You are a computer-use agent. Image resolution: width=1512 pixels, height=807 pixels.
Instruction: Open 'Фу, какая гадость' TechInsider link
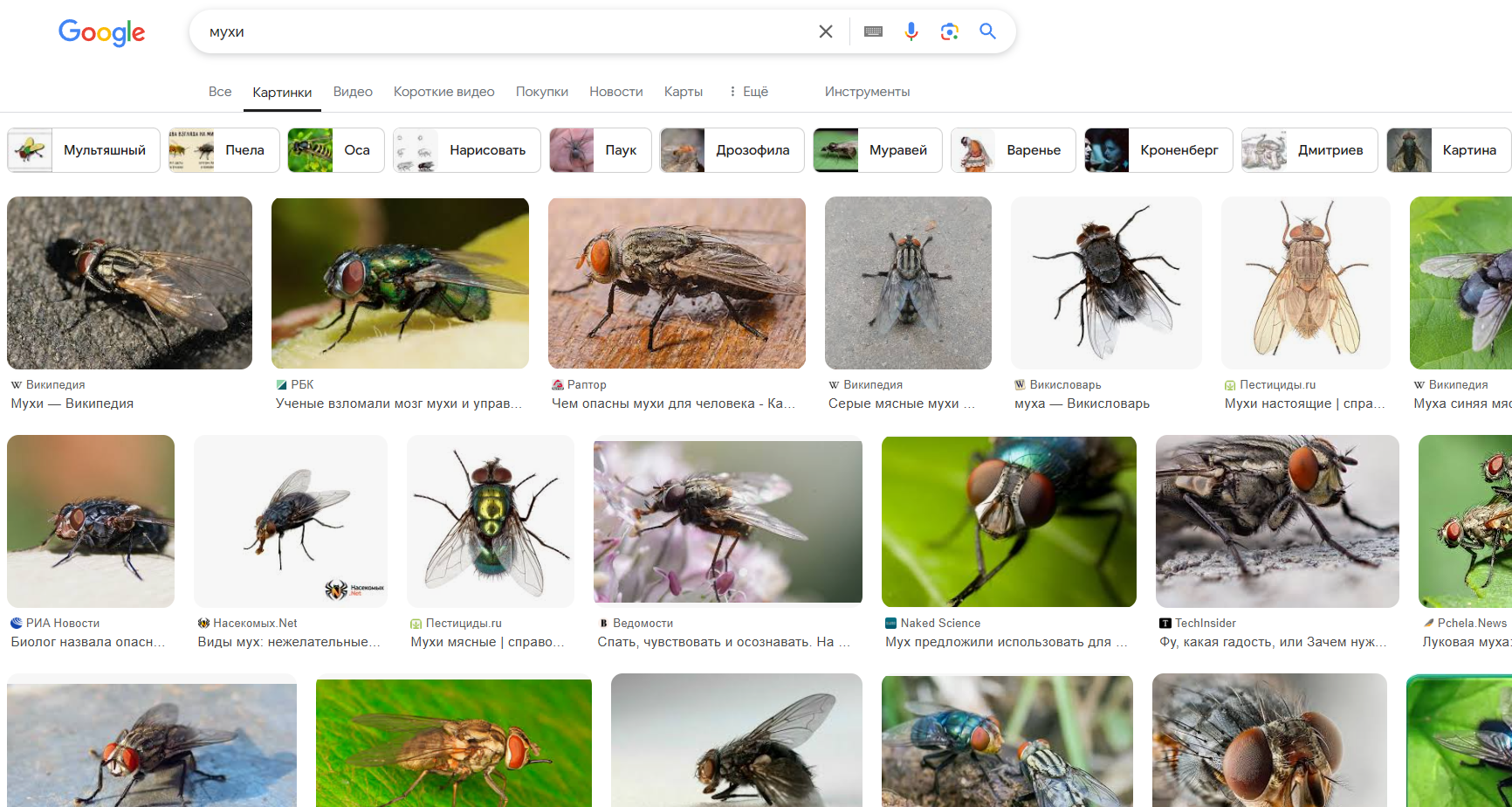click(1273, 642)
